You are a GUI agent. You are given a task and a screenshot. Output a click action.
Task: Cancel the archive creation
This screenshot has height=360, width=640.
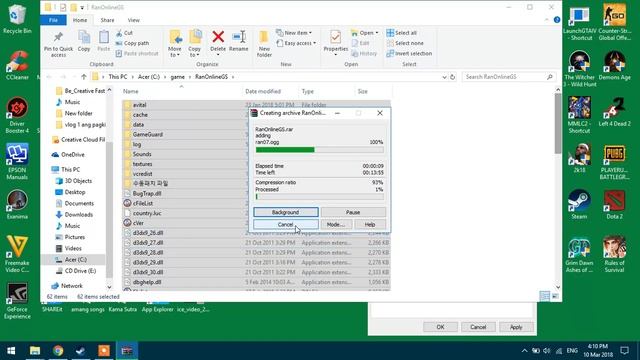tap(286, 224)
